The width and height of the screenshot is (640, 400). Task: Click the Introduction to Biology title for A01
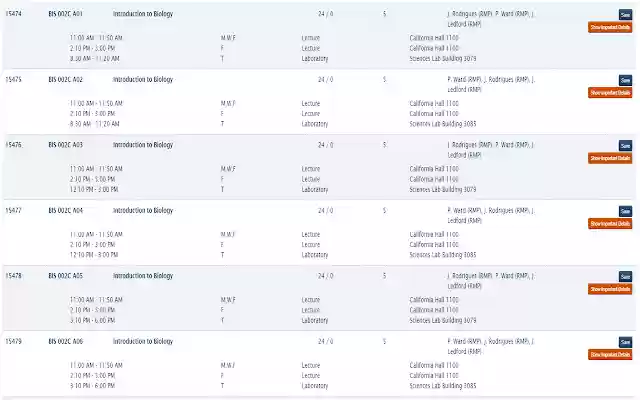tap(143, 14)
